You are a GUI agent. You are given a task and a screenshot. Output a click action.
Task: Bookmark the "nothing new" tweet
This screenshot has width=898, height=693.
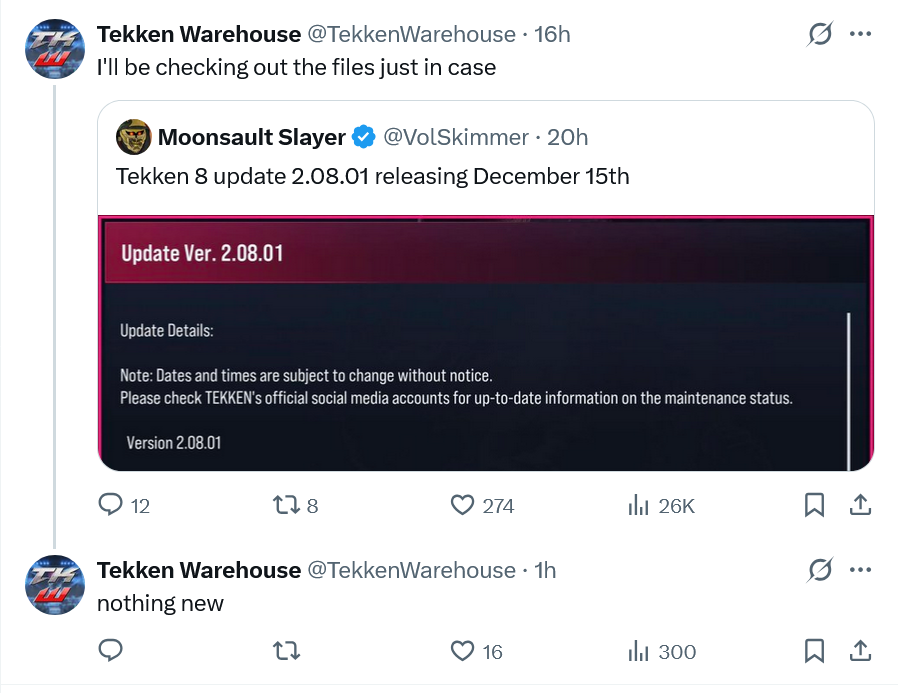point(814,651)
